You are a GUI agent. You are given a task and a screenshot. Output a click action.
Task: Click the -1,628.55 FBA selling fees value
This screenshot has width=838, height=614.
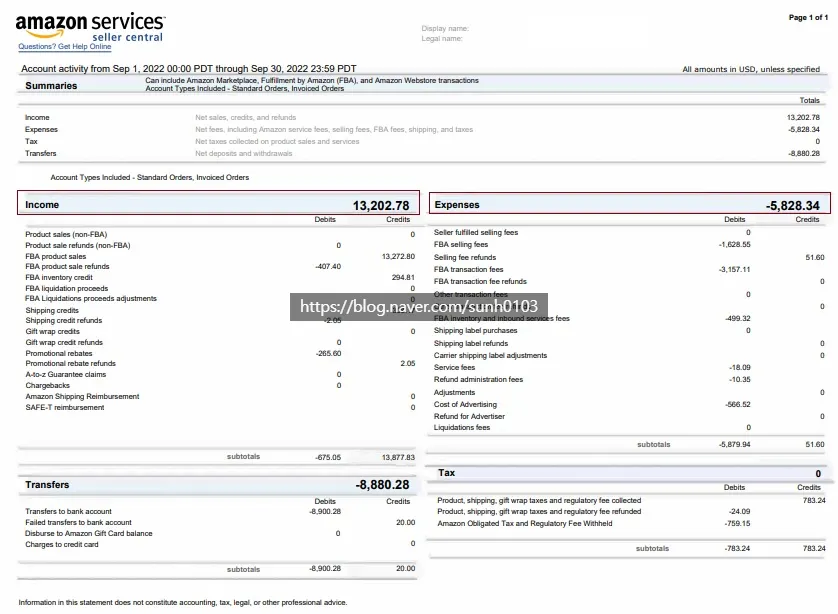pyautogui.click(x=734, y=245)
